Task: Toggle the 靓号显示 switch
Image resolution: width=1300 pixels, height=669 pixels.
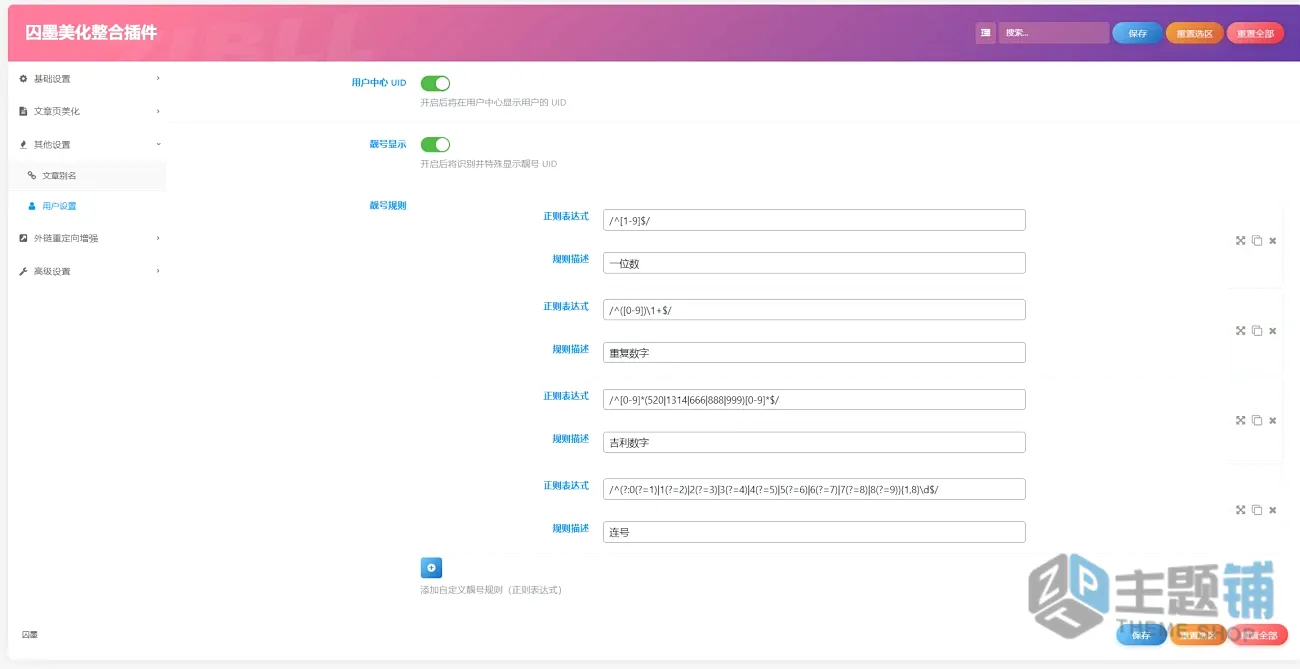Action: tap(435, 145)
